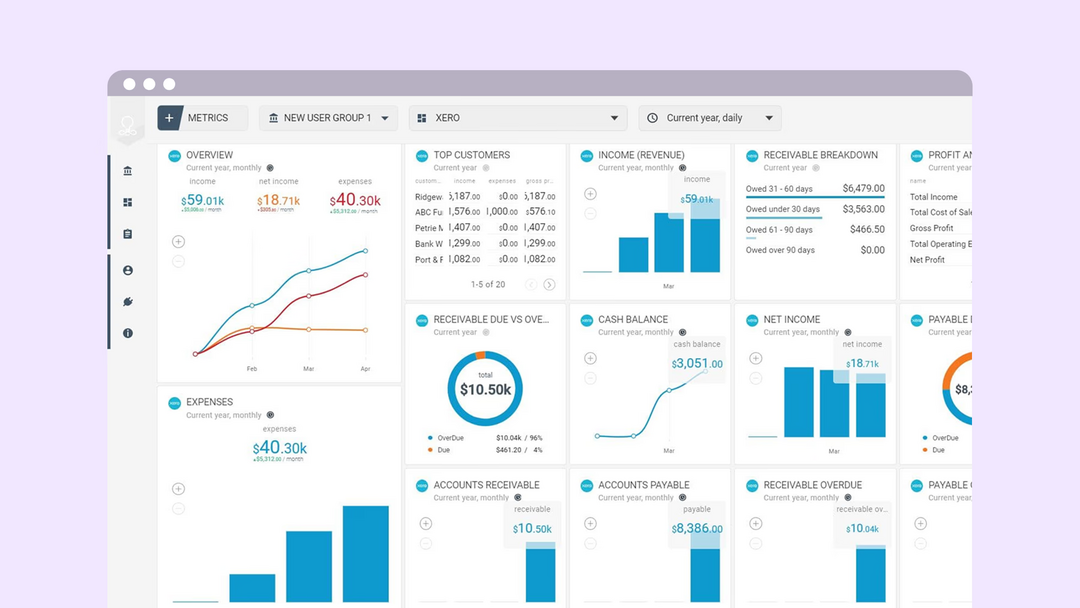Click the zoom-in plus control on Overview chart
Viewport: 1080px width, 608px height.
[x=178, y=241]
